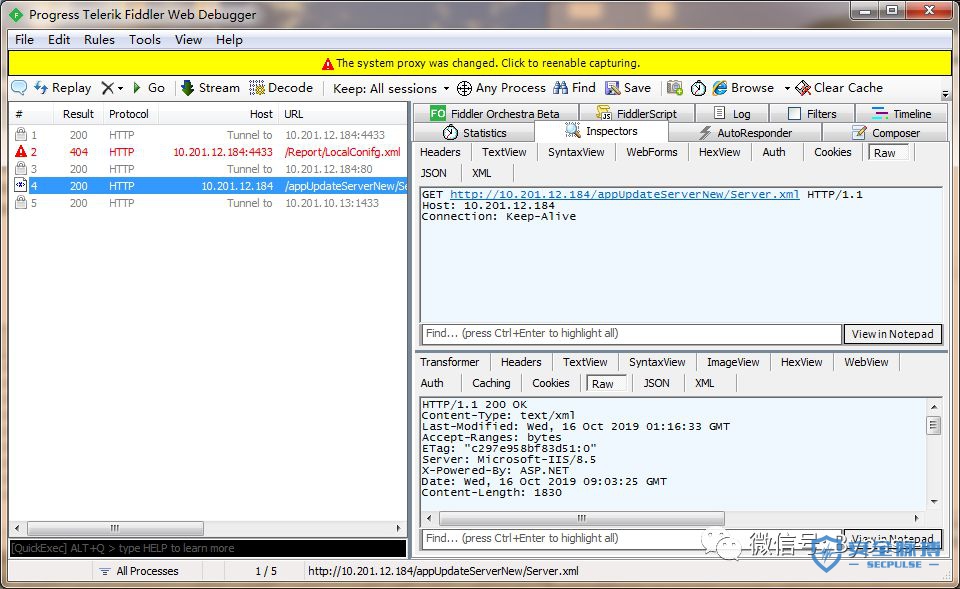Select session 5 tunnel lock icon

coord(21,203)
